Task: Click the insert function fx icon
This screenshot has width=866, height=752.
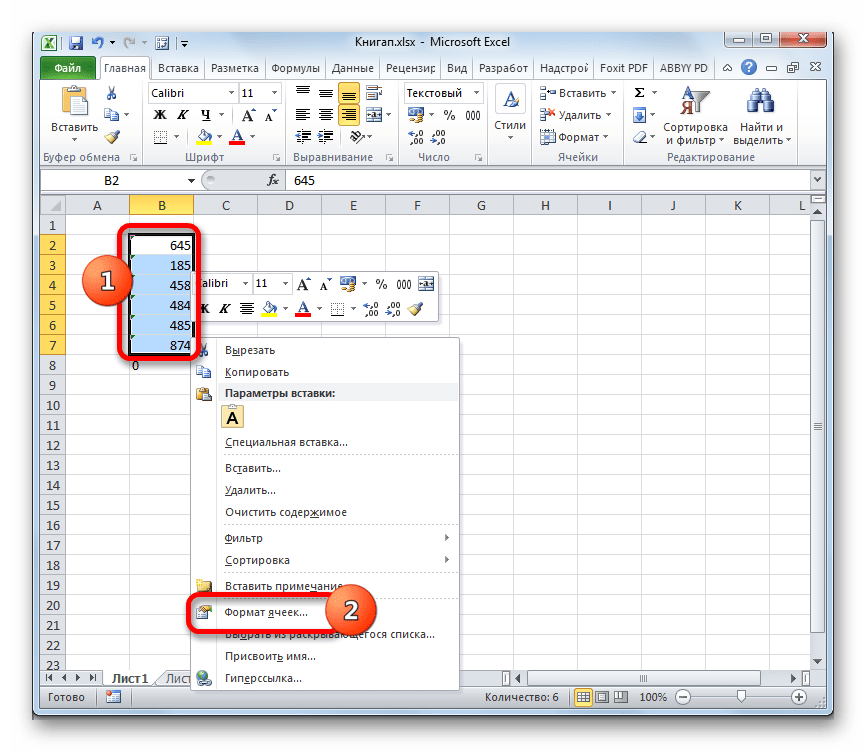Action: (x=272, y=180)
